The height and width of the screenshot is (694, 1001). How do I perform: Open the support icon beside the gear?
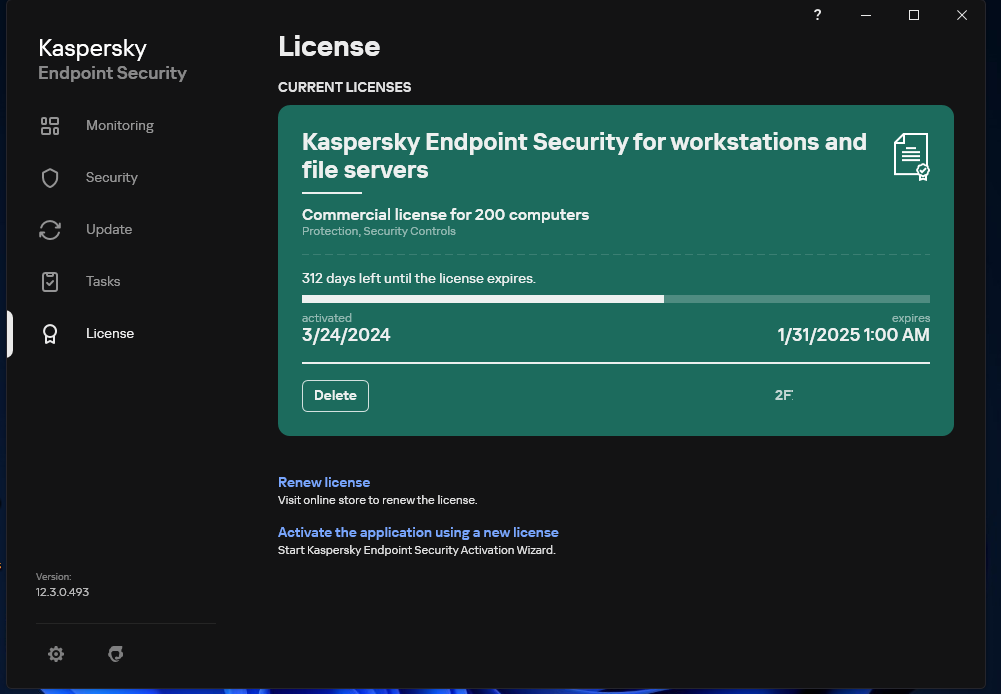pos(116,654)
